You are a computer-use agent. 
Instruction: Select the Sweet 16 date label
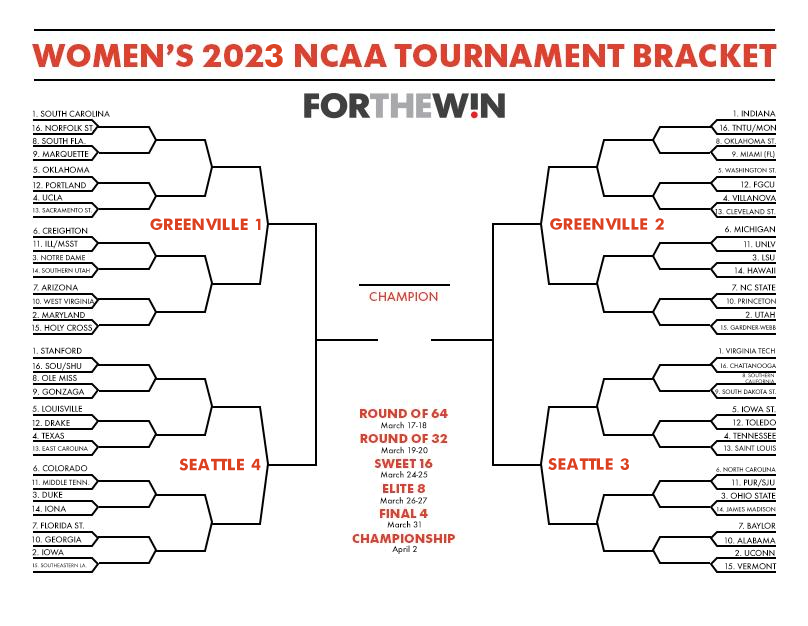404,475
